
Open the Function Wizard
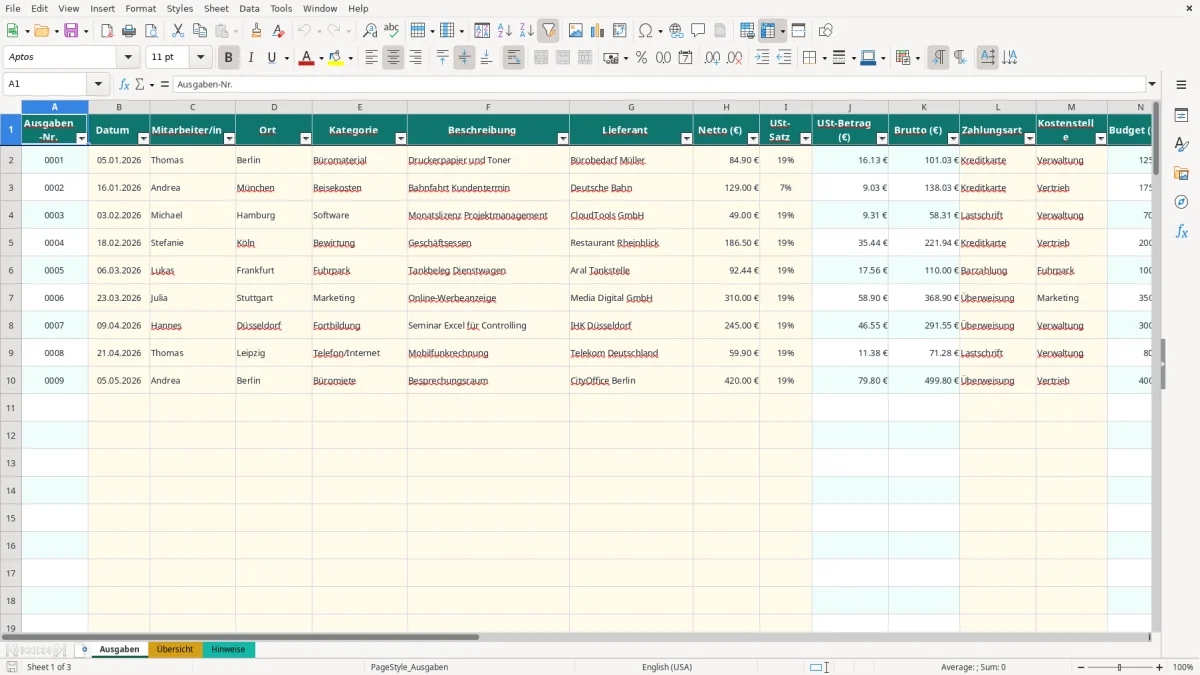125,85
